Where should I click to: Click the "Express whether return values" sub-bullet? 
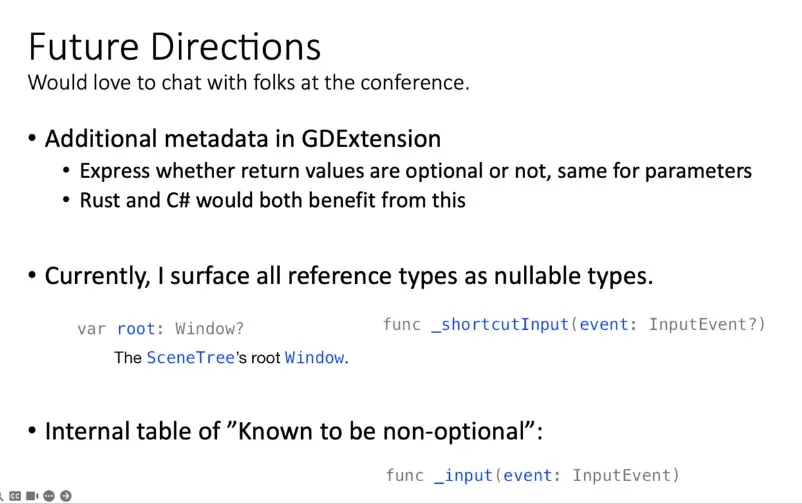click(x=415, y=171)
